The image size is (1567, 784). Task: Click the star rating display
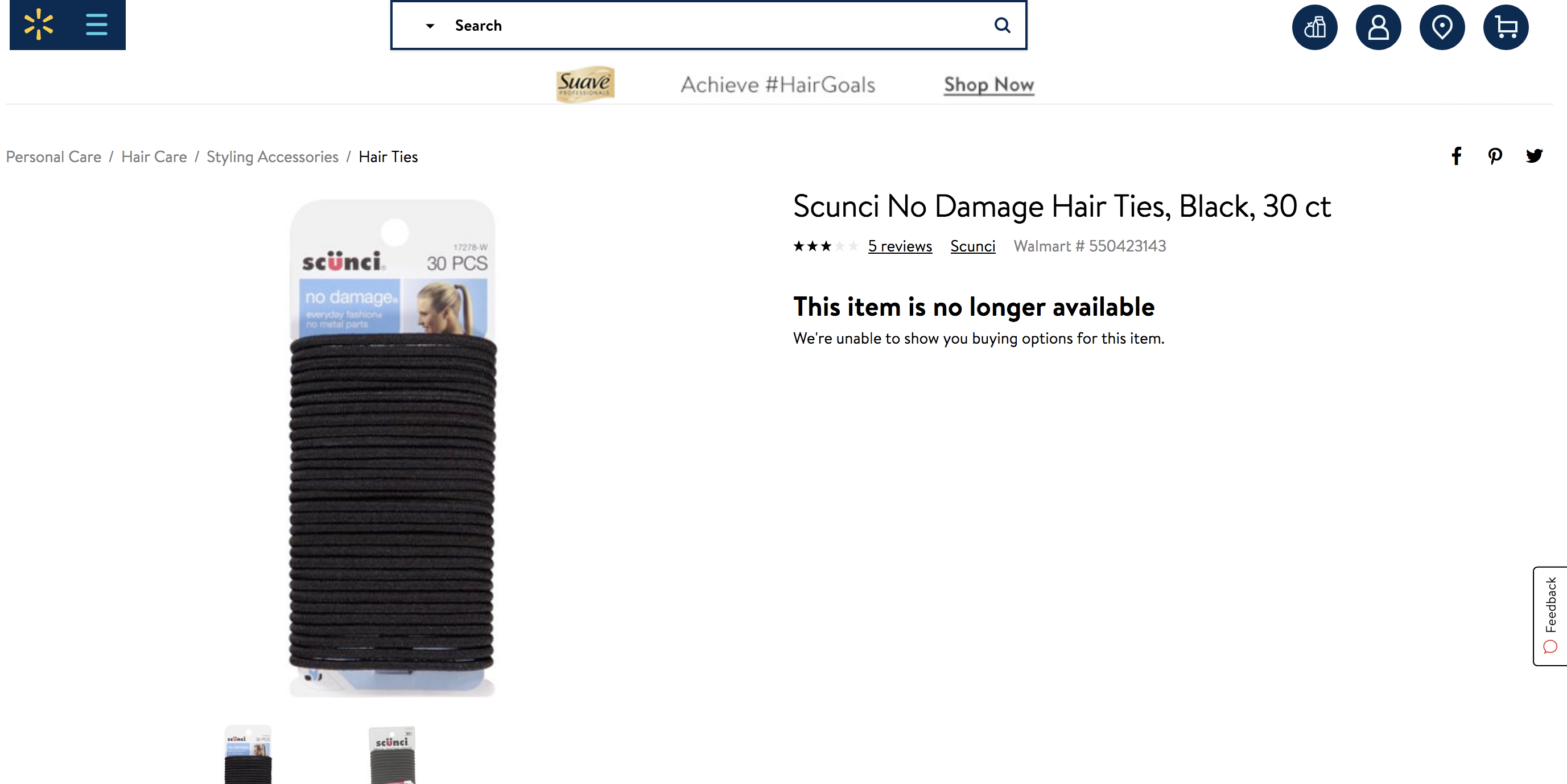tap(826, 246)
